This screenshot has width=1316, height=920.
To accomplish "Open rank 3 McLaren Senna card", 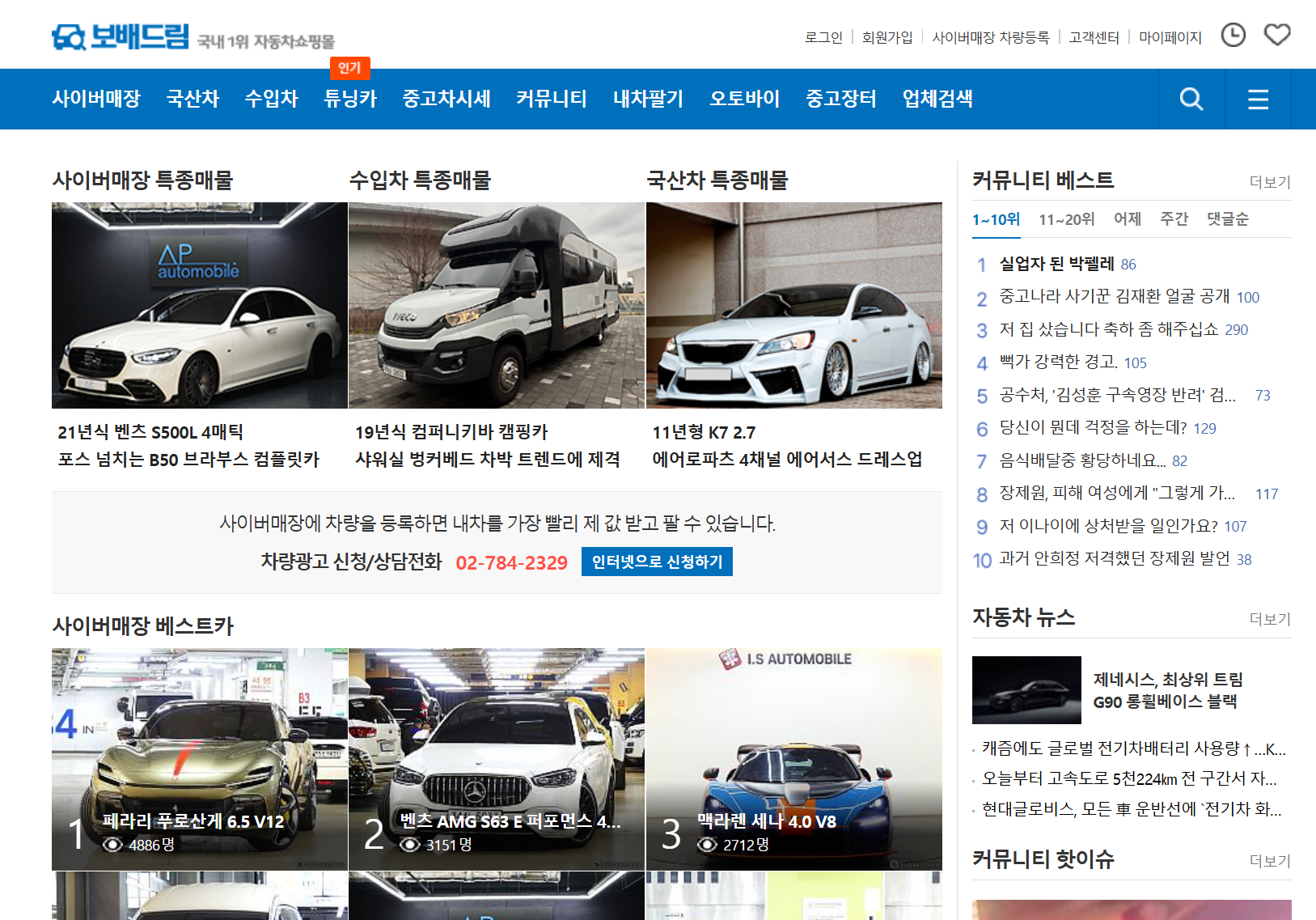I will pyautogui.click(x=794, y=759).
